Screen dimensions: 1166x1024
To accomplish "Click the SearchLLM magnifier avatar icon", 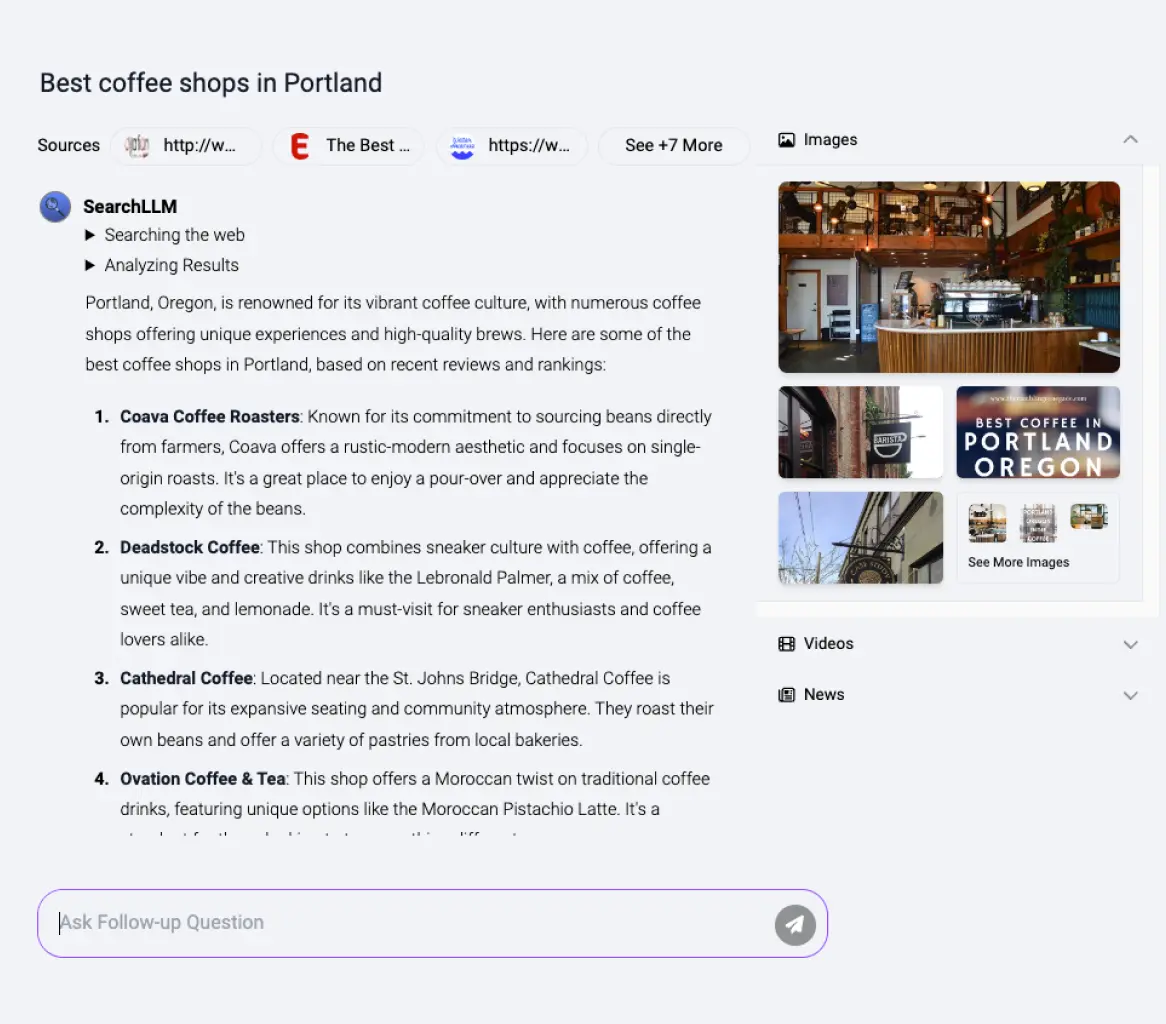I will [55, 207].
